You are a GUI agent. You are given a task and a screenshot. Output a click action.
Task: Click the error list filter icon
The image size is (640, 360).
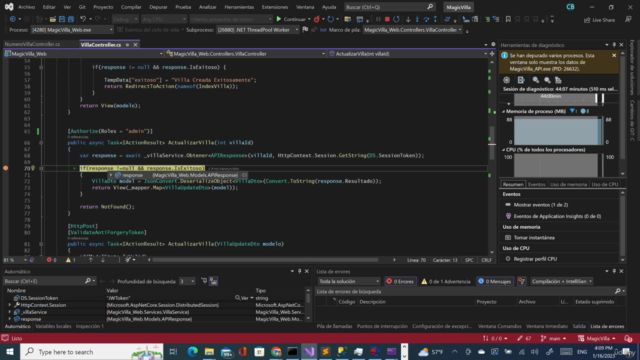tap(521, 281)
